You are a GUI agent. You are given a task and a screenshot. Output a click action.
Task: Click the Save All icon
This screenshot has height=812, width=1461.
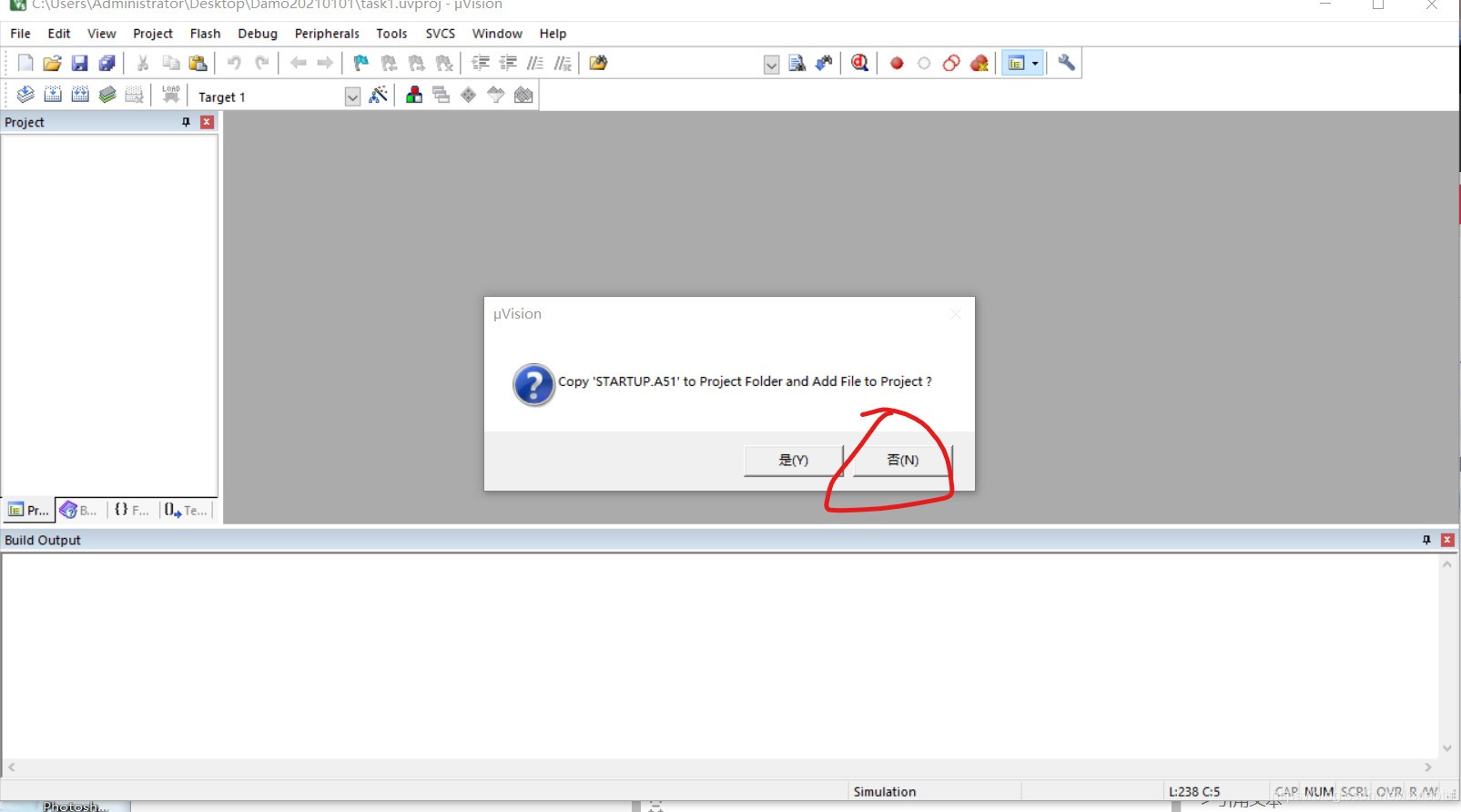[x=107, y=63]
